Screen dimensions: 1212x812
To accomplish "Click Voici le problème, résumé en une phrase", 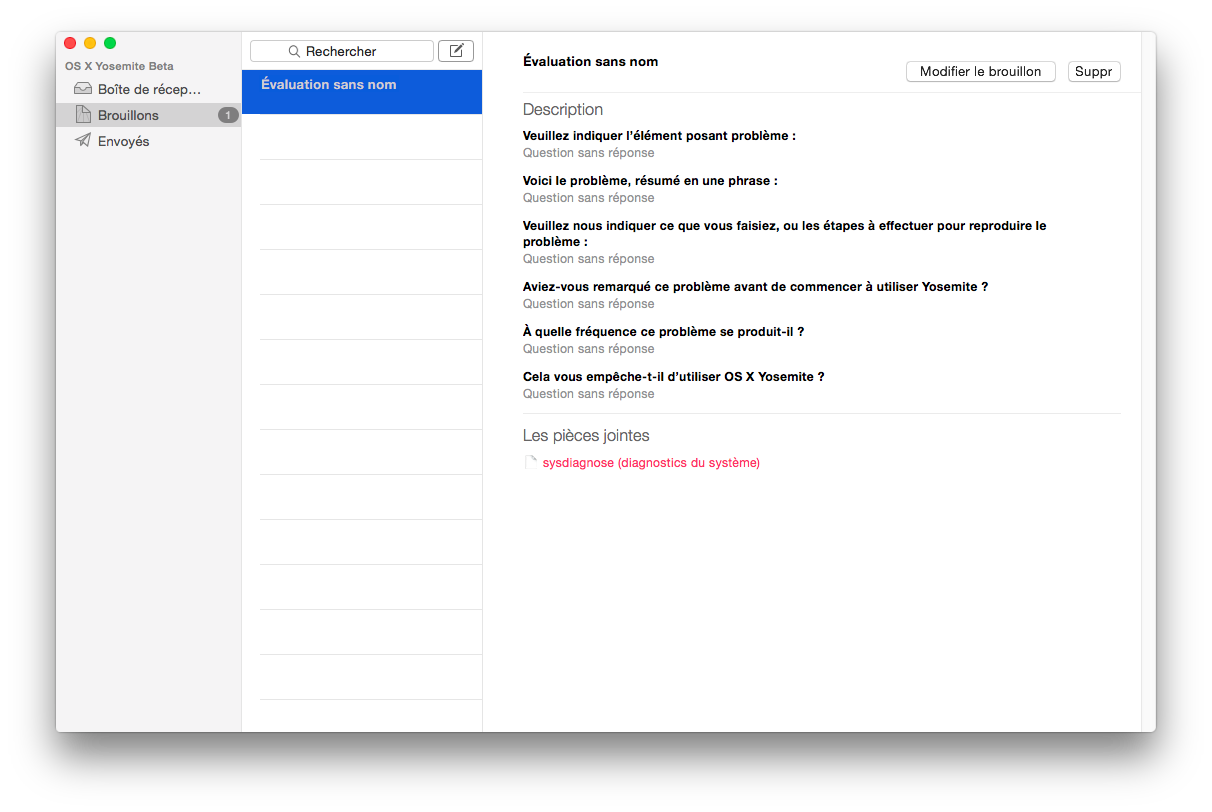I will pyautogui.click(x=650, y=181).
